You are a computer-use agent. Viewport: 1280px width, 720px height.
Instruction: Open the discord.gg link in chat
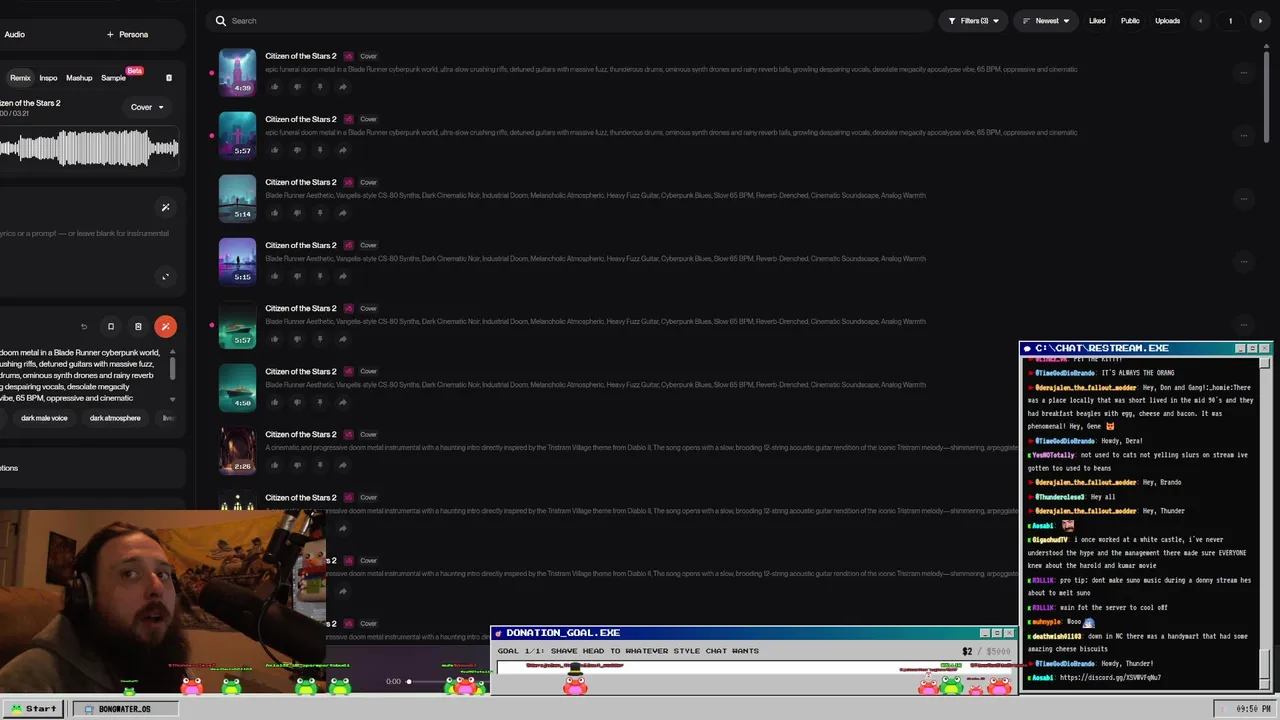click(1110, 678)
